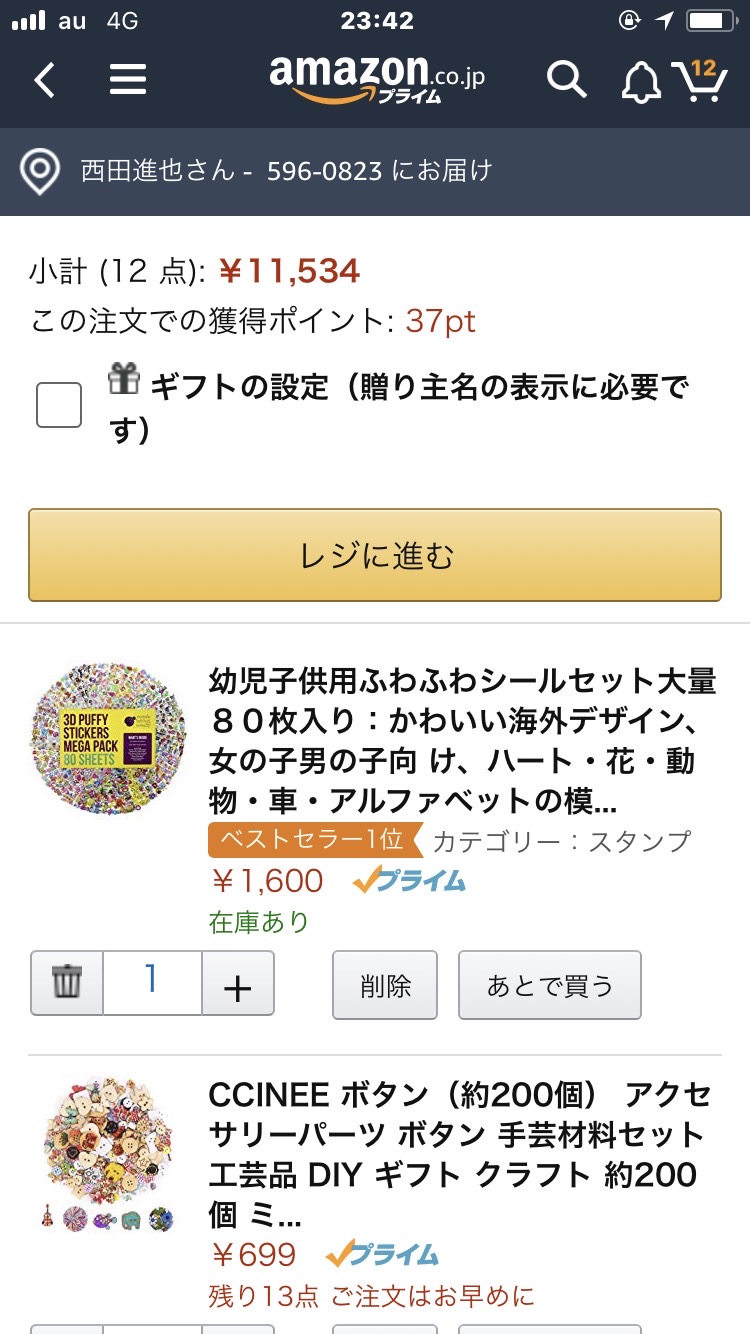Image resolution: width=750 pixels, height=1334 pixels.
Task: Tap the Amazon.co.jp logo
Action: 376,79
